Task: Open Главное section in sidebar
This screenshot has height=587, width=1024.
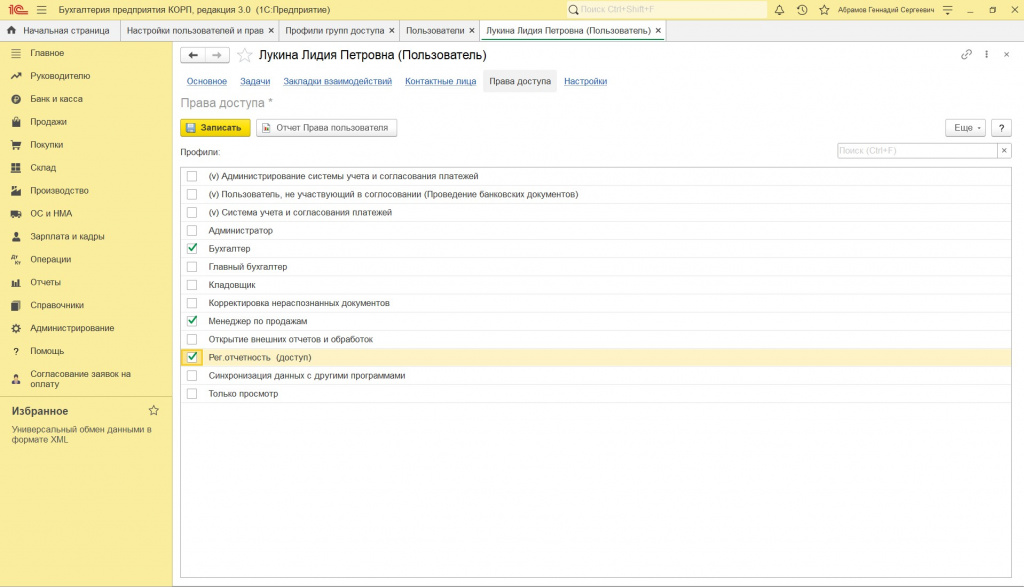Action: pos(47,53)
